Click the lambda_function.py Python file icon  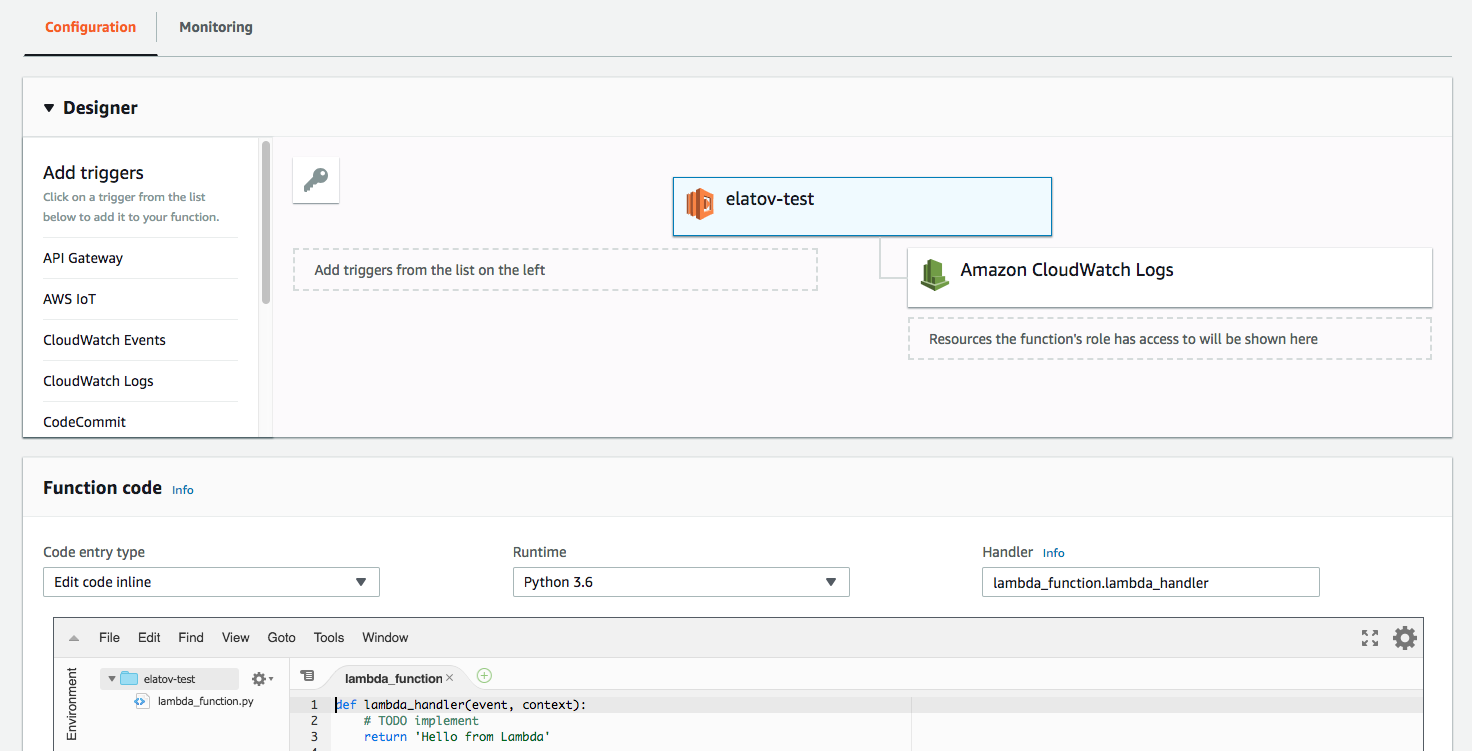click(142, 701)
